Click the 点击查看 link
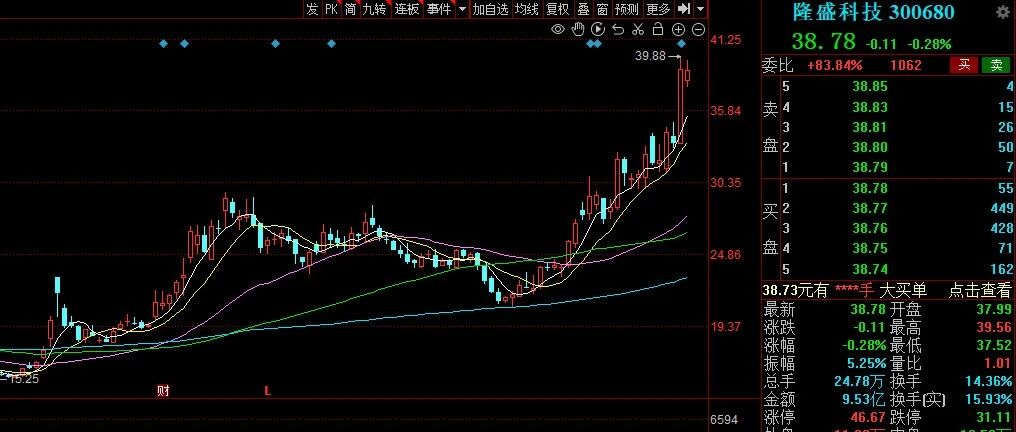 [x=982, y=291]
